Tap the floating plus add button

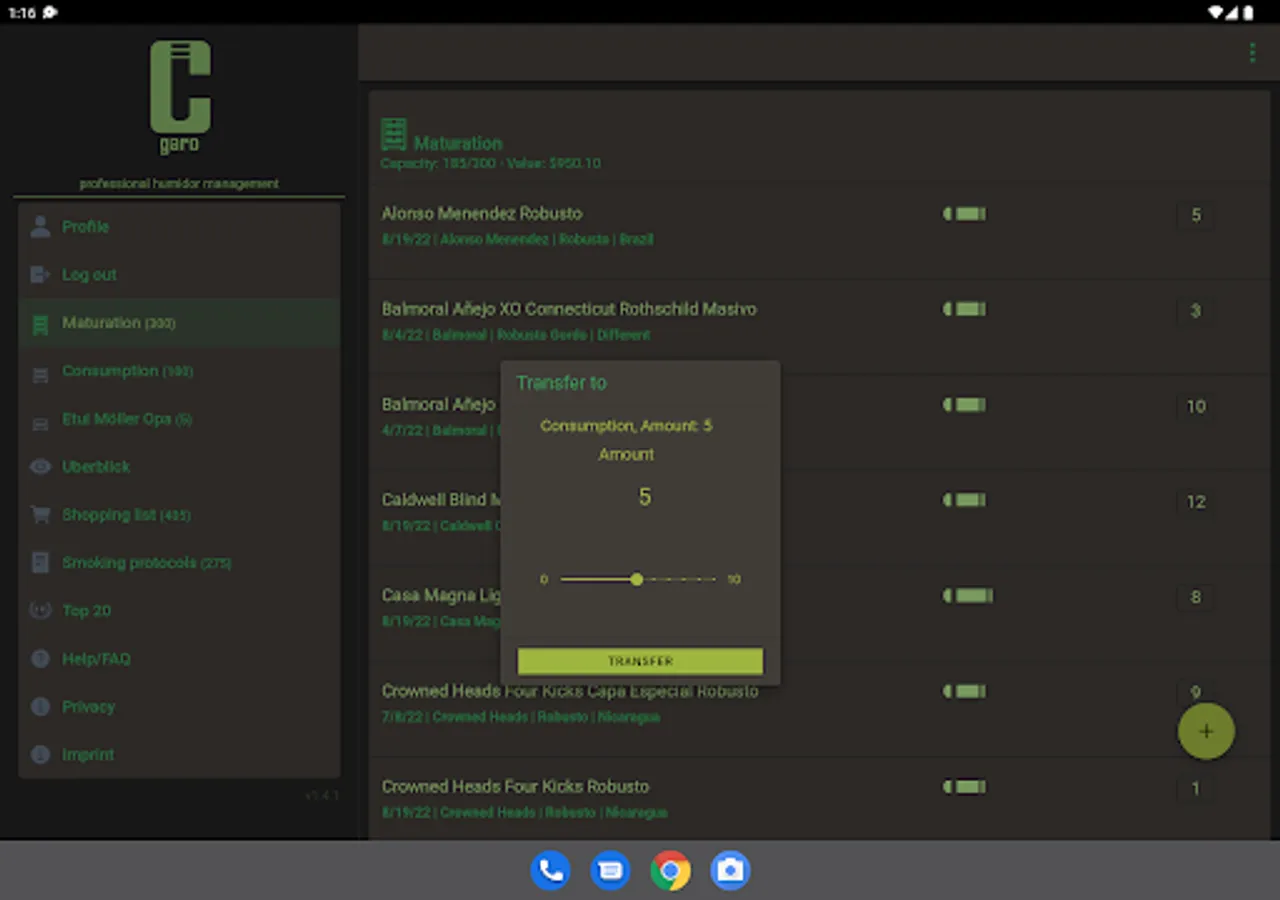pos(1206,731)
